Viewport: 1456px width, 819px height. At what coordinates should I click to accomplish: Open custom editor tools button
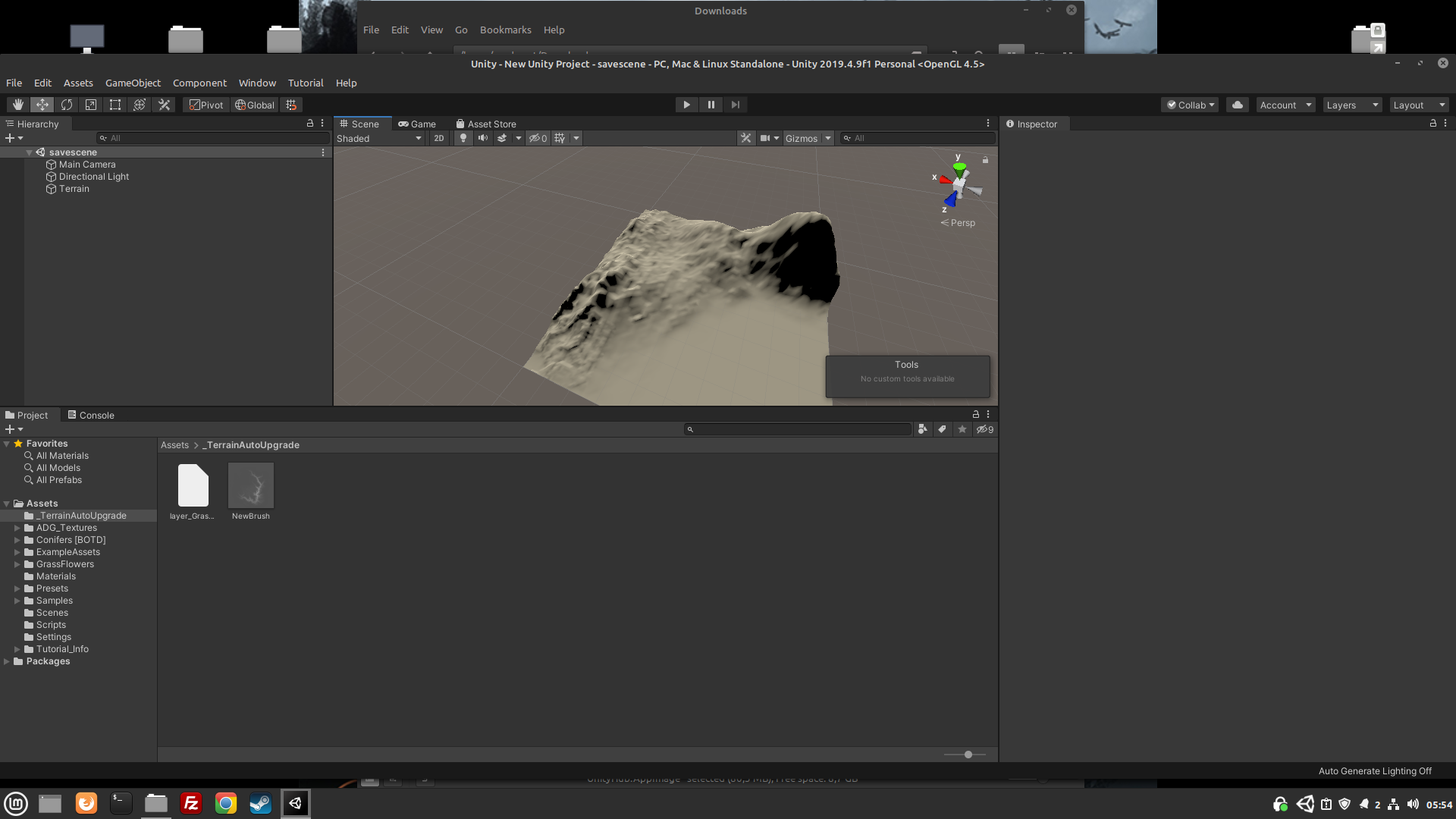[164, 105]
